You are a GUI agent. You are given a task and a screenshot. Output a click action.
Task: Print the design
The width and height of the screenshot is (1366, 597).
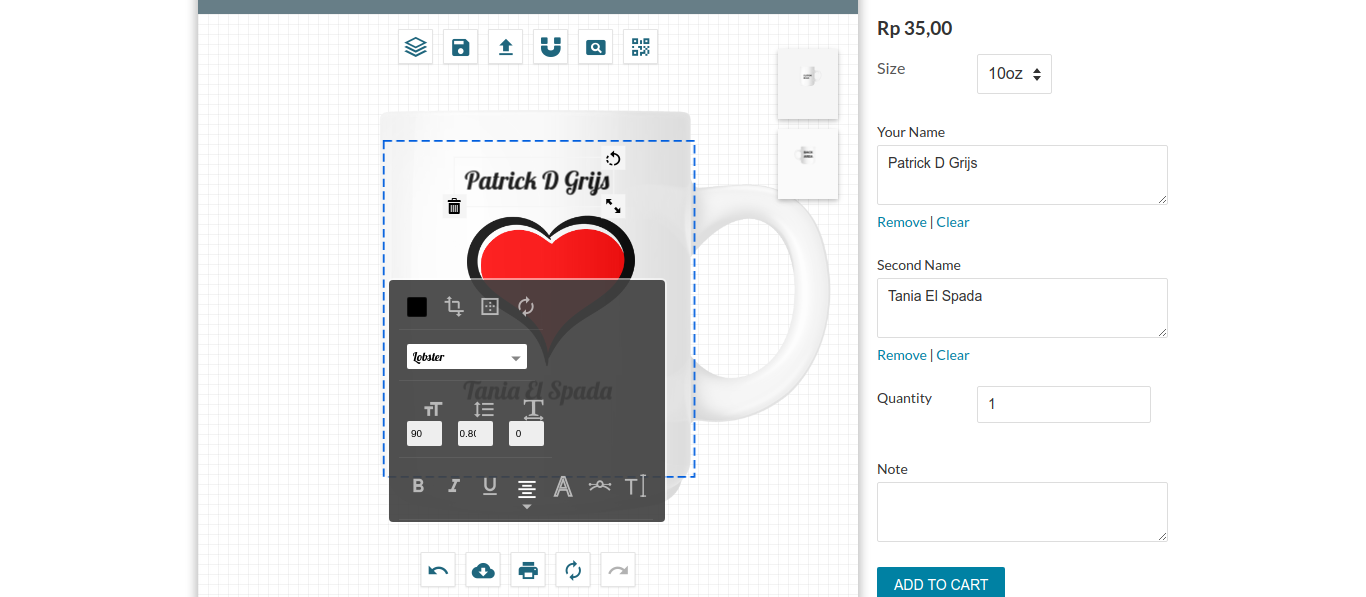pyautogui.click(x=528, y=570)
